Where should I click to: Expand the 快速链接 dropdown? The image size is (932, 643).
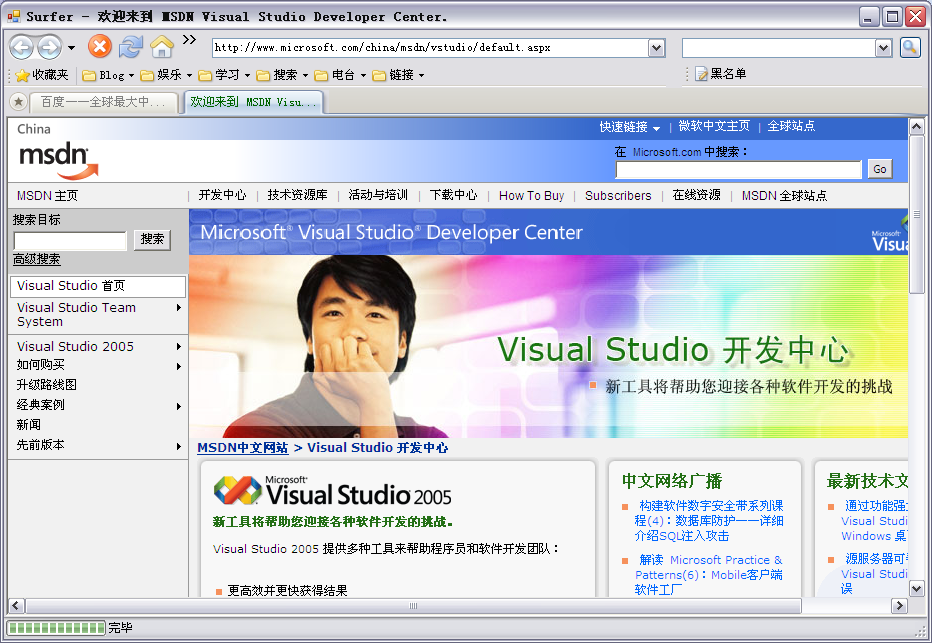(629, 127)
